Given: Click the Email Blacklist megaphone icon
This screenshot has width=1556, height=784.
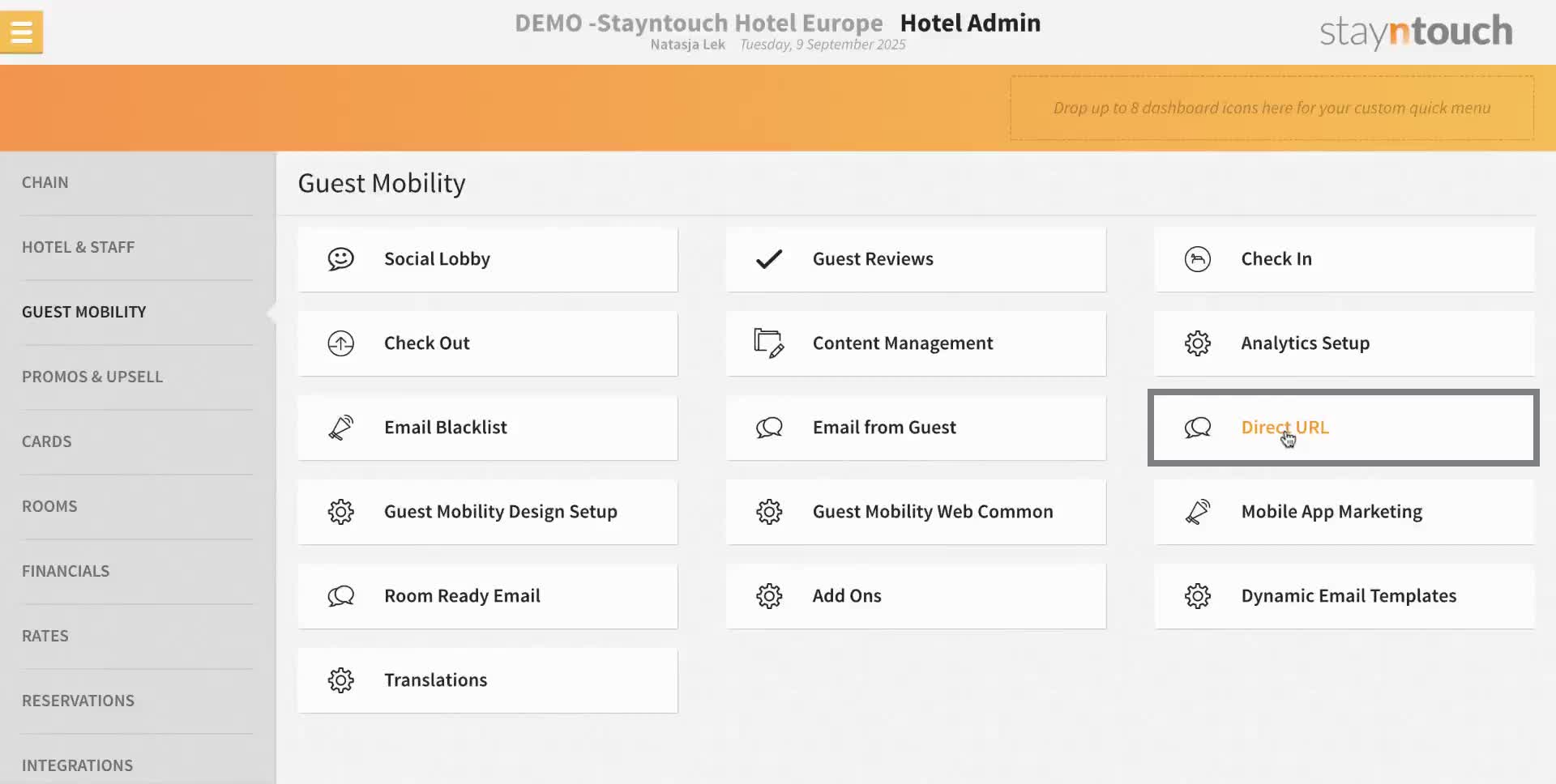Looking at the screenshot, I should (340, 428).
